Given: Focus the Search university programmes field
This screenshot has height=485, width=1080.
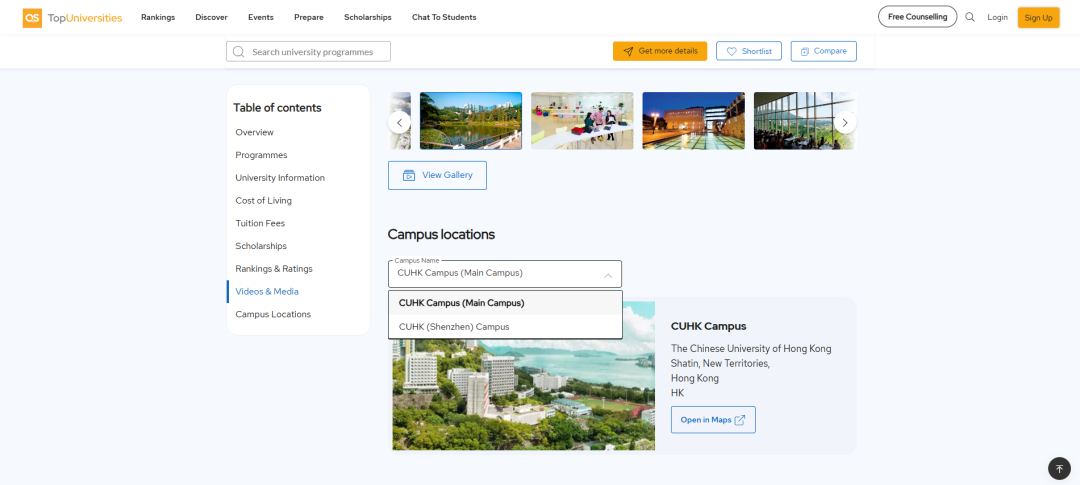Looking at the screenshot, I should pyautogui.click(x=309, y=52).
